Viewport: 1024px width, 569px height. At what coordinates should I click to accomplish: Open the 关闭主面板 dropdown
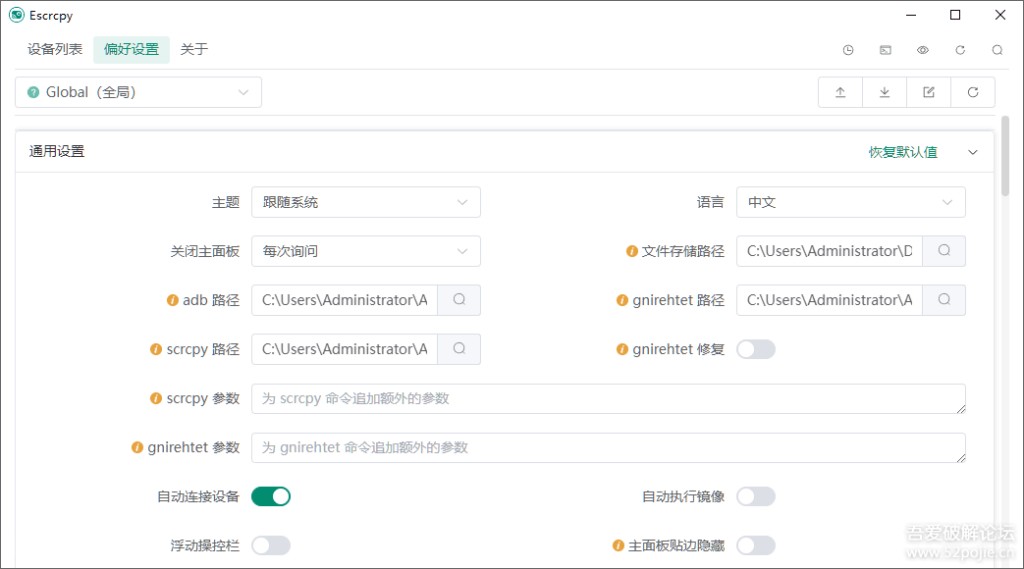pyautogui.click(x=366, y=251)
